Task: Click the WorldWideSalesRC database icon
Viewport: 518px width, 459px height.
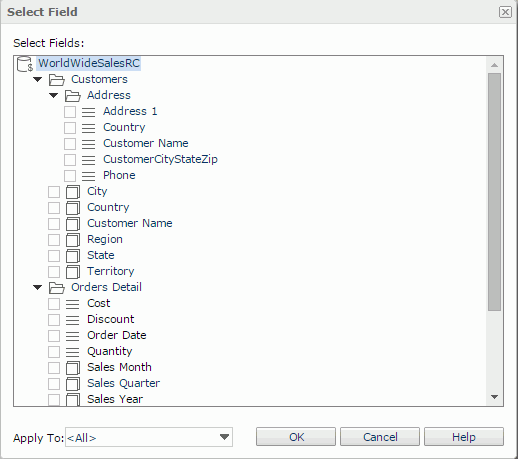Action: tap(25, 64)
